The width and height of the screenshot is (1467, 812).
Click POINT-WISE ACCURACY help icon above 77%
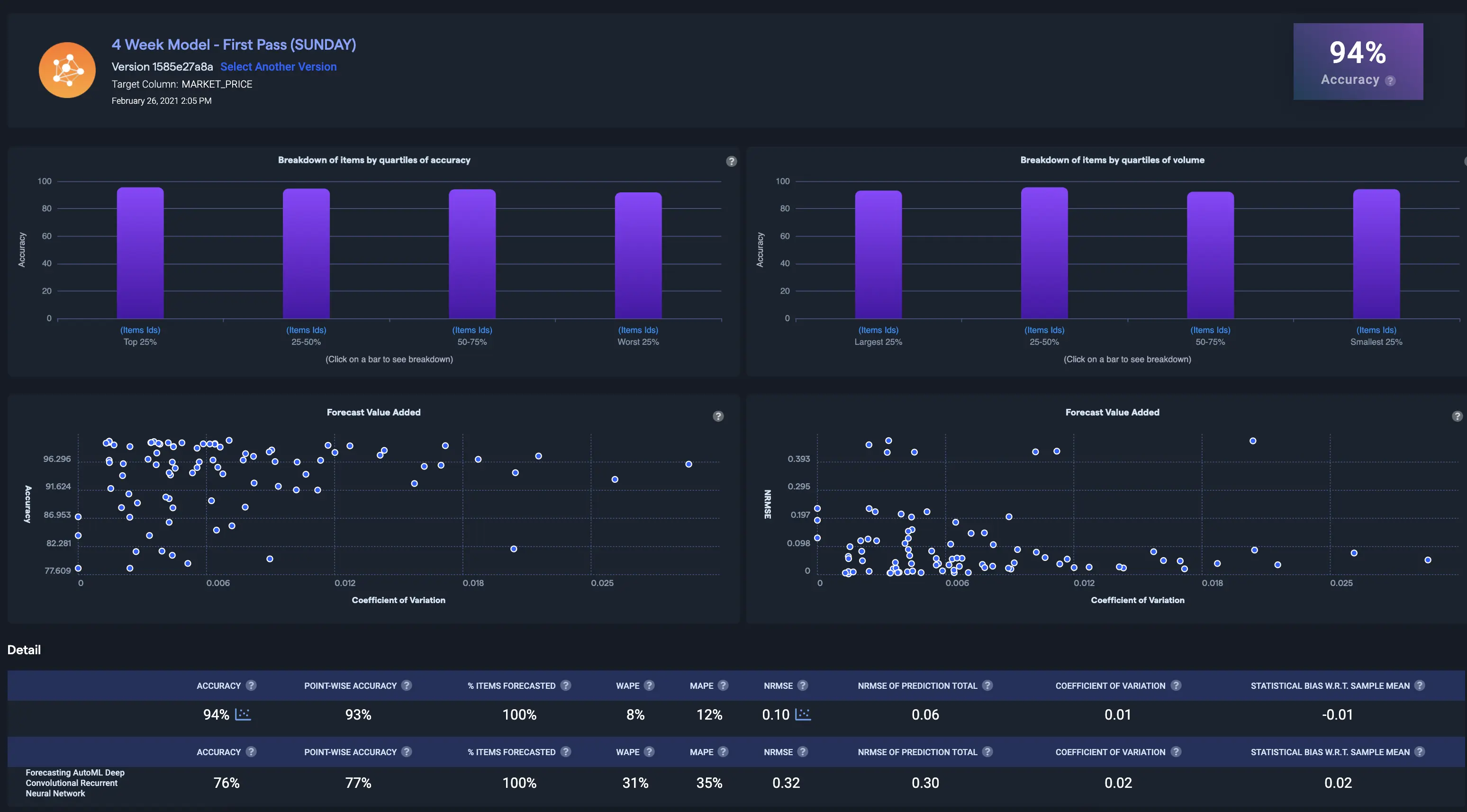(x=407, y=752)
